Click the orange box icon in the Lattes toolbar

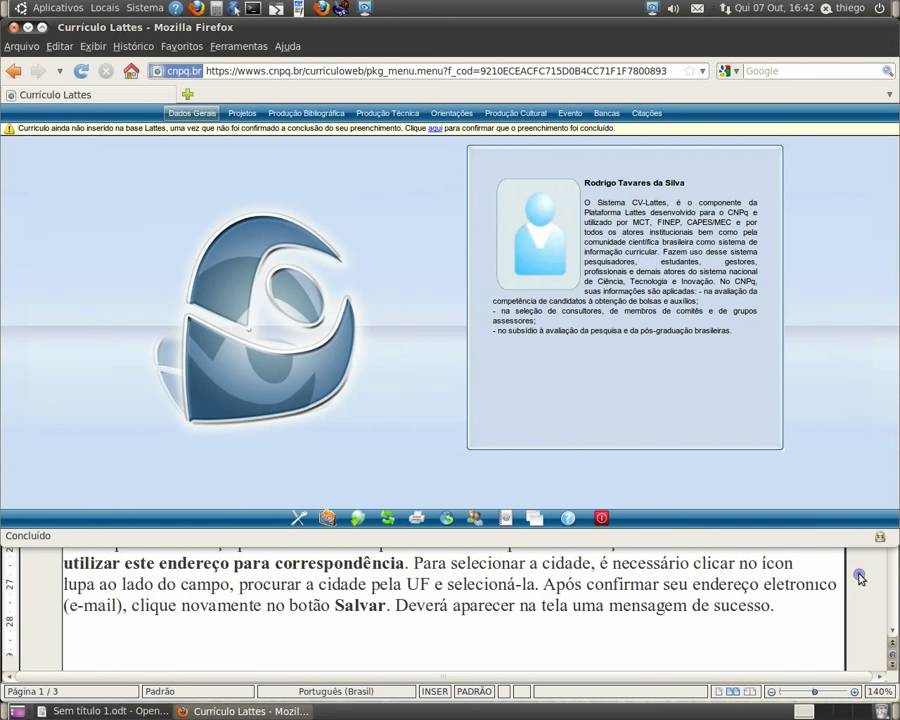point(327,518)
